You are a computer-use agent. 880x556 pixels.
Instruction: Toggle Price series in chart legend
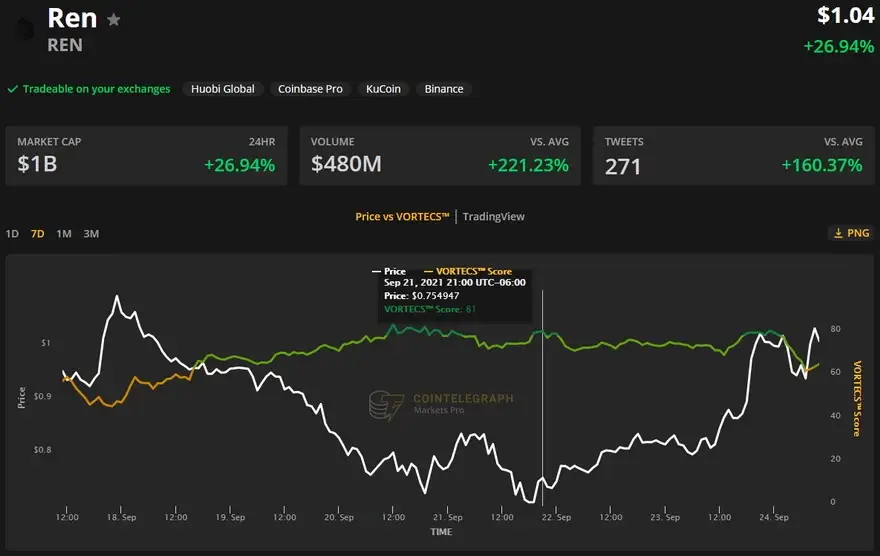pos(389,272)
